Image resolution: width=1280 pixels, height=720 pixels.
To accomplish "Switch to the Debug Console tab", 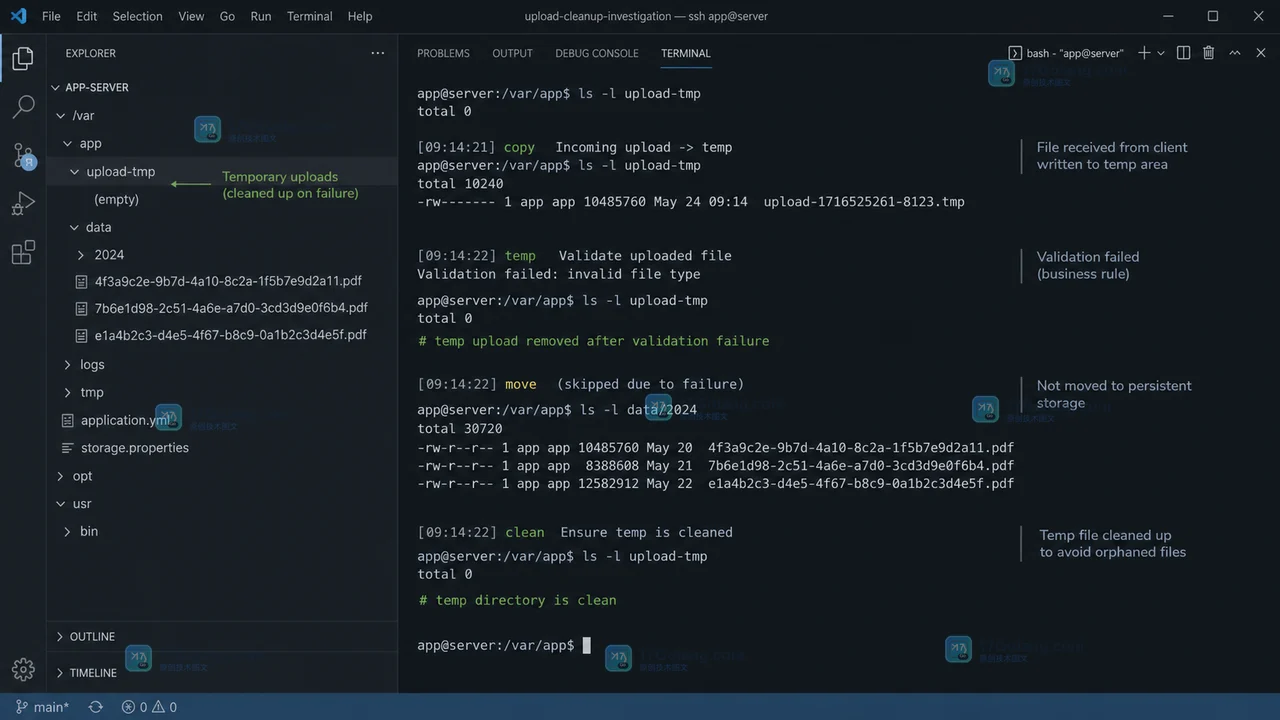I will (x=597, y=53).
